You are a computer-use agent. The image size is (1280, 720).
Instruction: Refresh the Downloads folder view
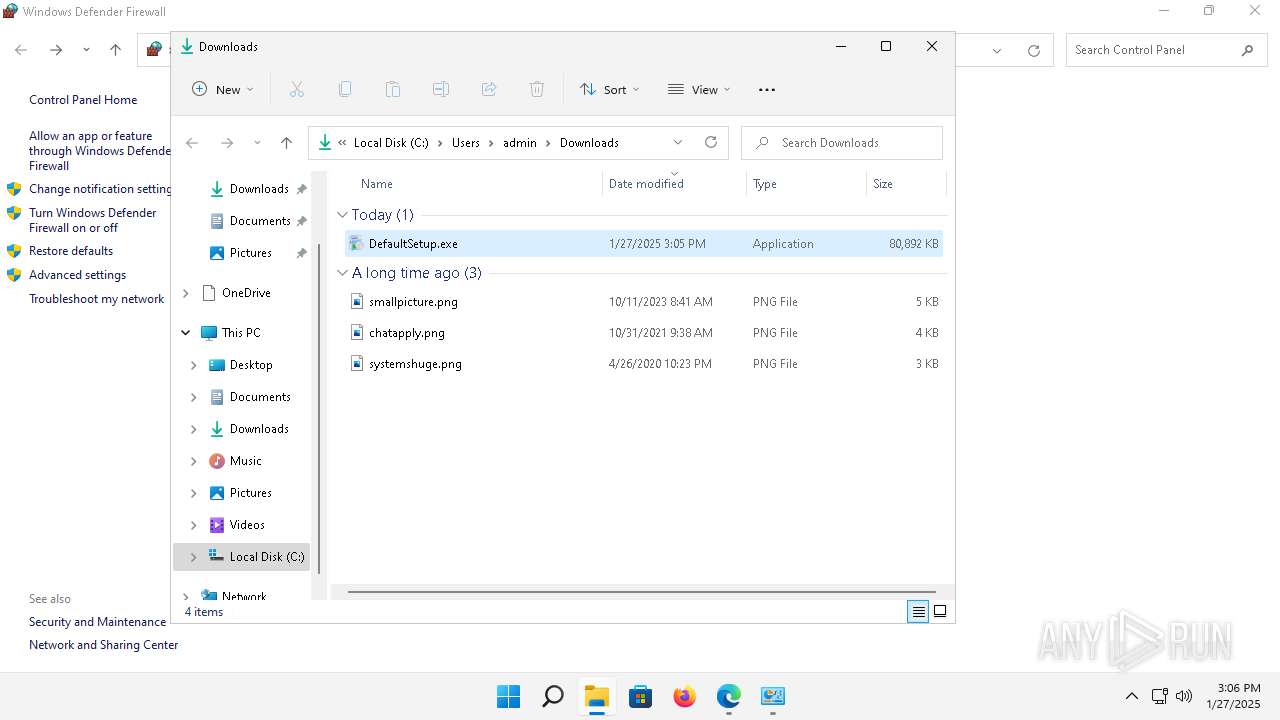pyautogui.click(x=711, y=142)
